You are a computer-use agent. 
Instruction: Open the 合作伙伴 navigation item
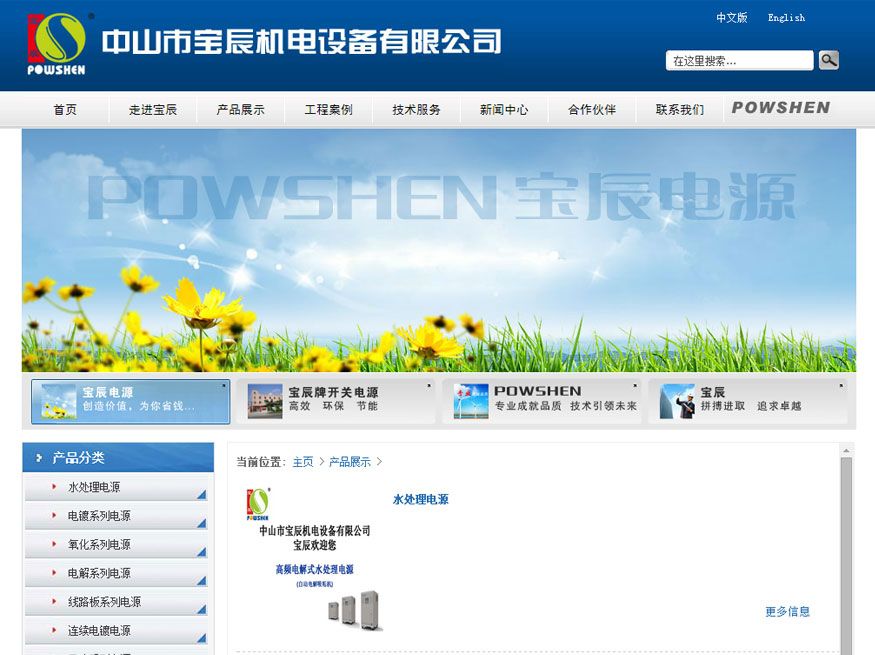point(592,109)
